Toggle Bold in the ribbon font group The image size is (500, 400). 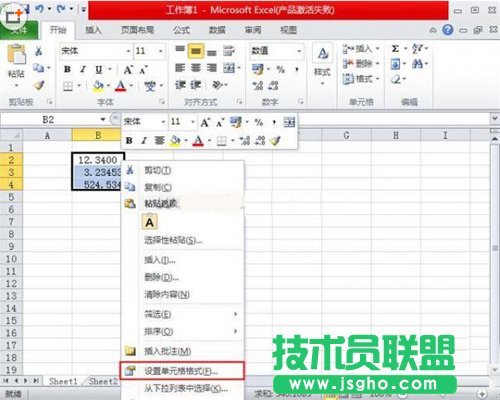[67, 69]
